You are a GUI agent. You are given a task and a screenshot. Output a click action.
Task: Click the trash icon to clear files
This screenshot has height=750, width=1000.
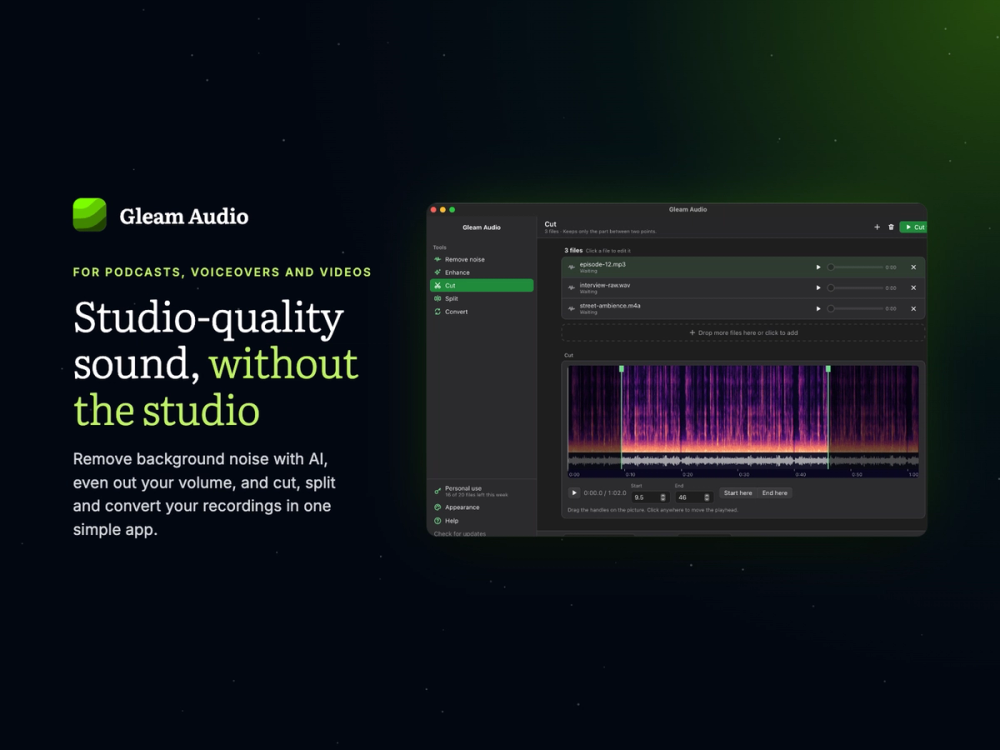click(891, 227)
